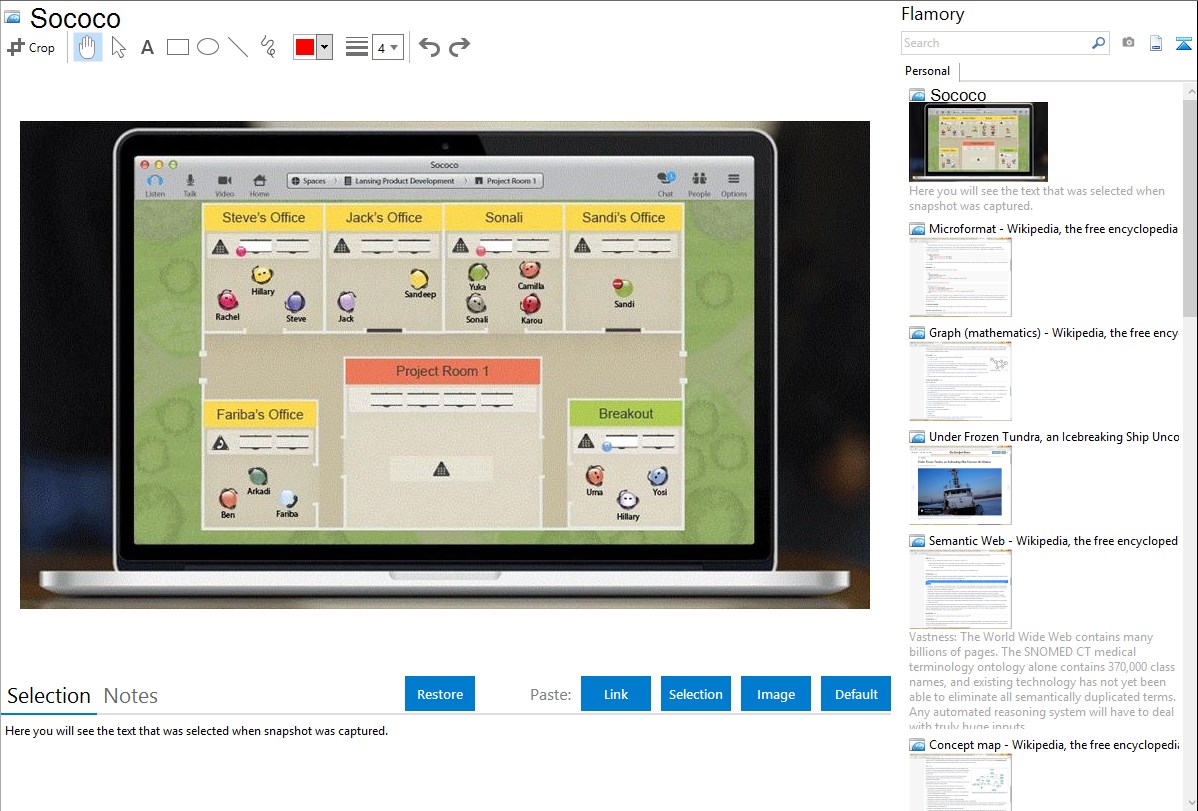Select the arrow pointer tool

pos(118,47)
